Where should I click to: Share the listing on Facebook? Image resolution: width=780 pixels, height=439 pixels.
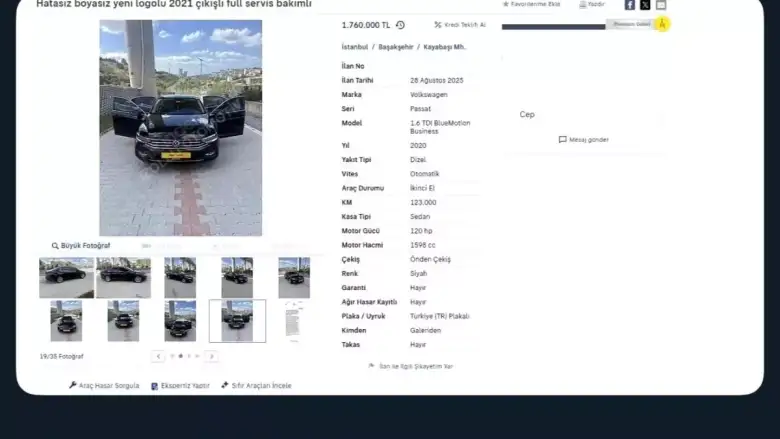(630, 5)
